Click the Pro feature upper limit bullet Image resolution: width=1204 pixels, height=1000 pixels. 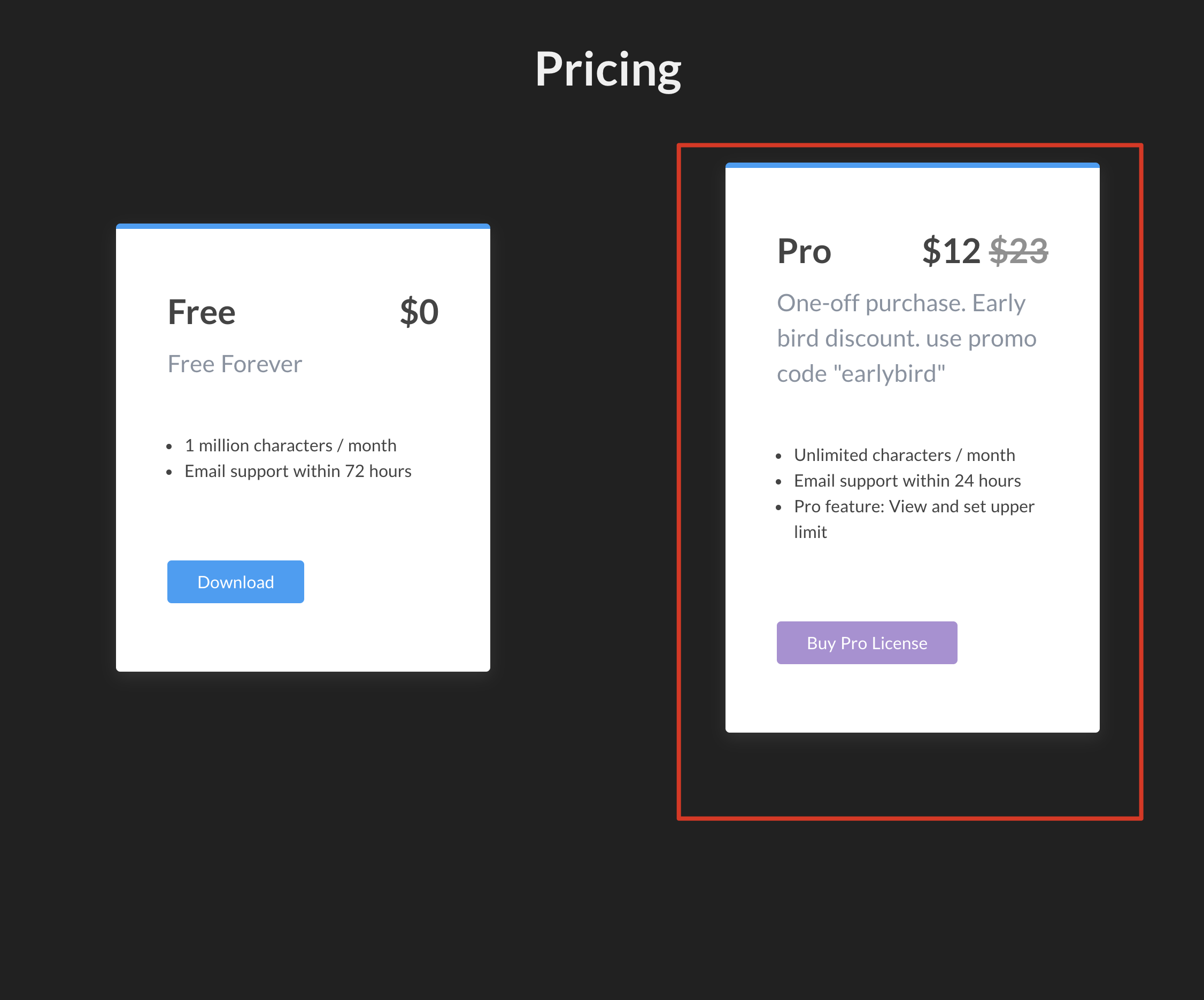pyautogui.click(x=914, y=507)
